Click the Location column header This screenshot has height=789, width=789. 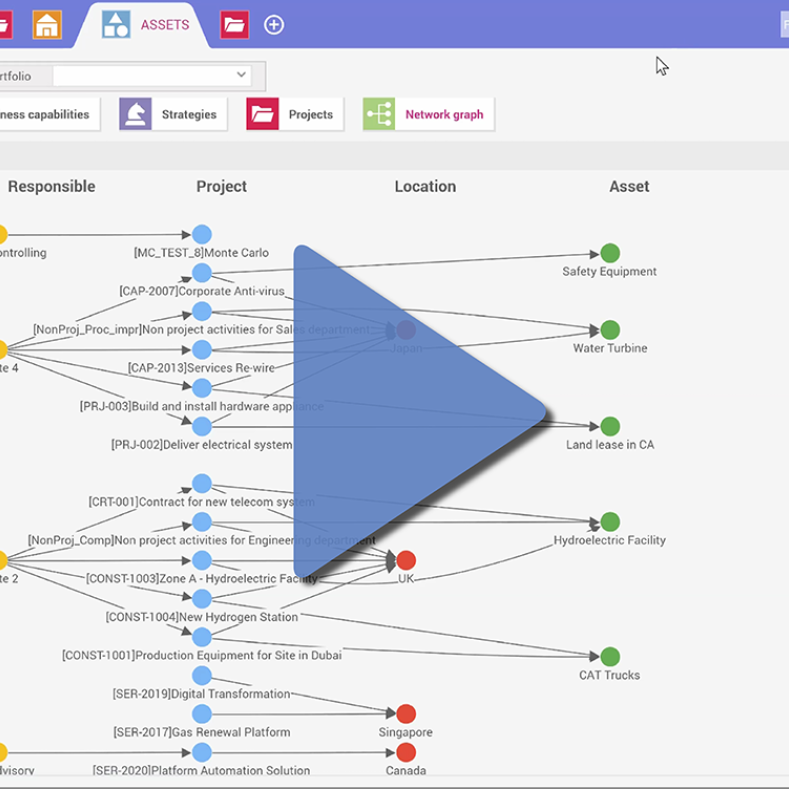(425, 186)
